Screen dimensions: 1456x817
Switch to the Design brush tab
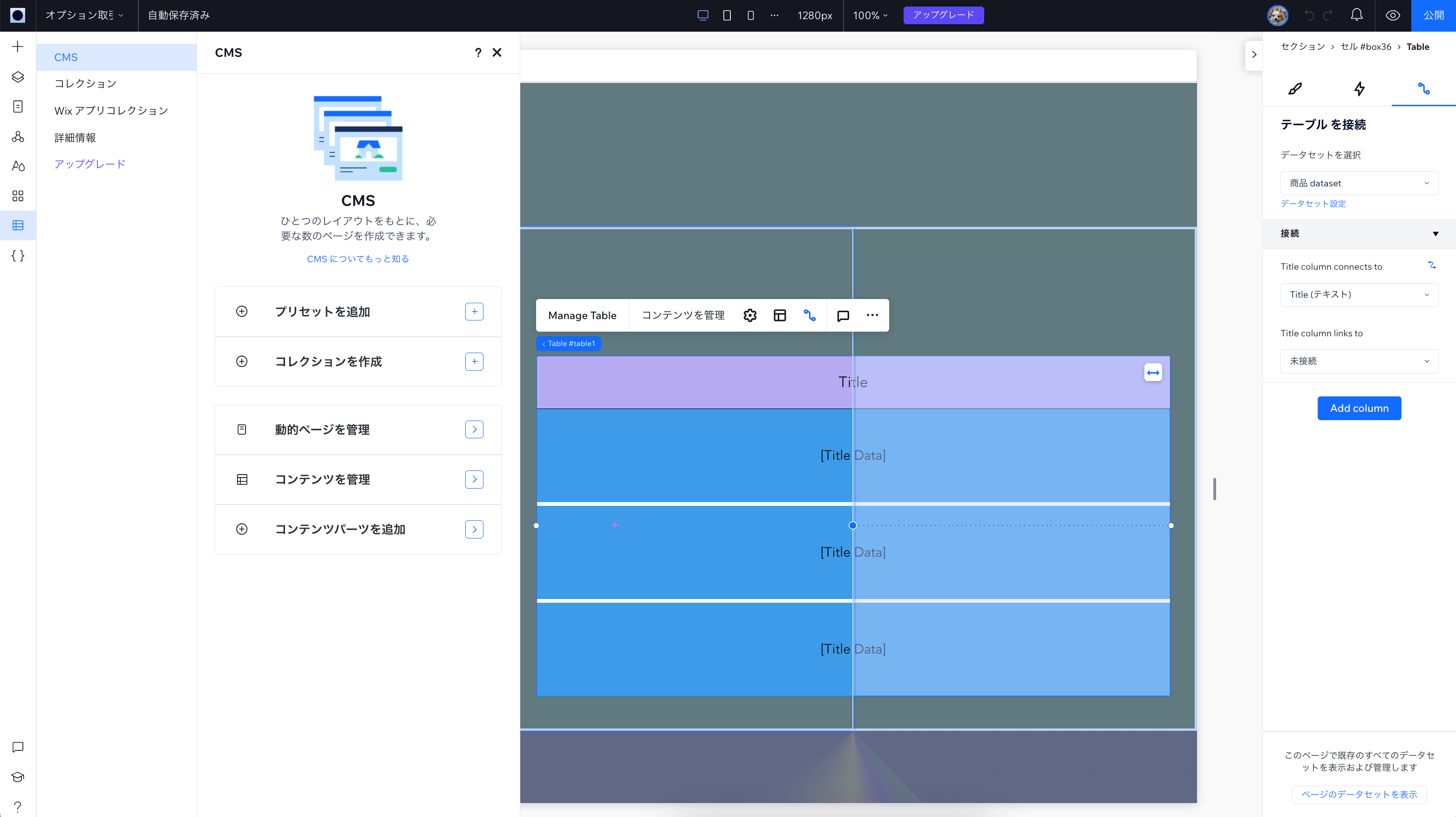1295,89
